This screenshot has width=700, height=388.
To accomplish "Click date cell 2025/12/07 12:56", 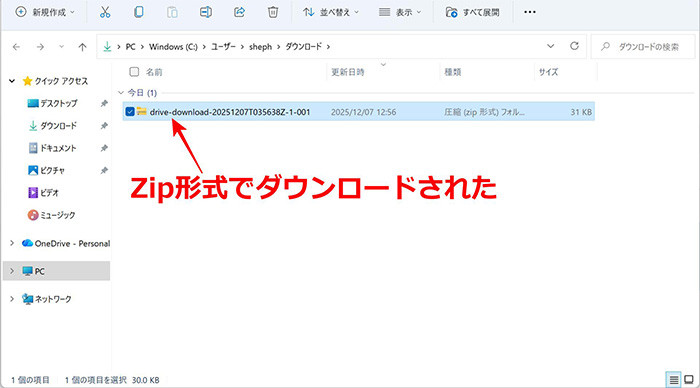I will [x=363, y=112].
